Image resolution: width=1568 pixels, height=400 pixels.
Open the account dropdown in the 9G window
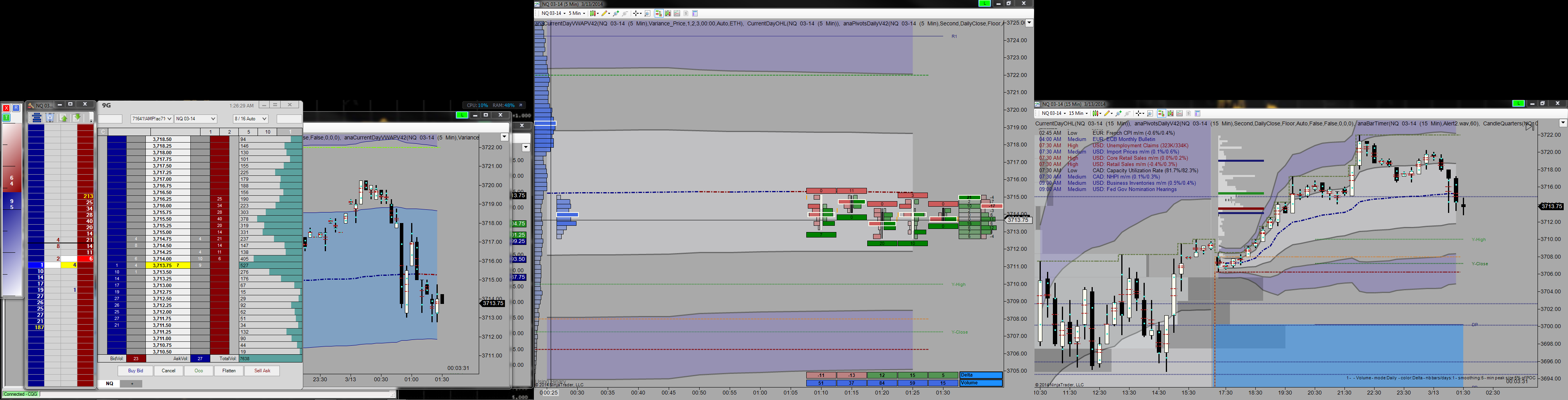(152, 119)
